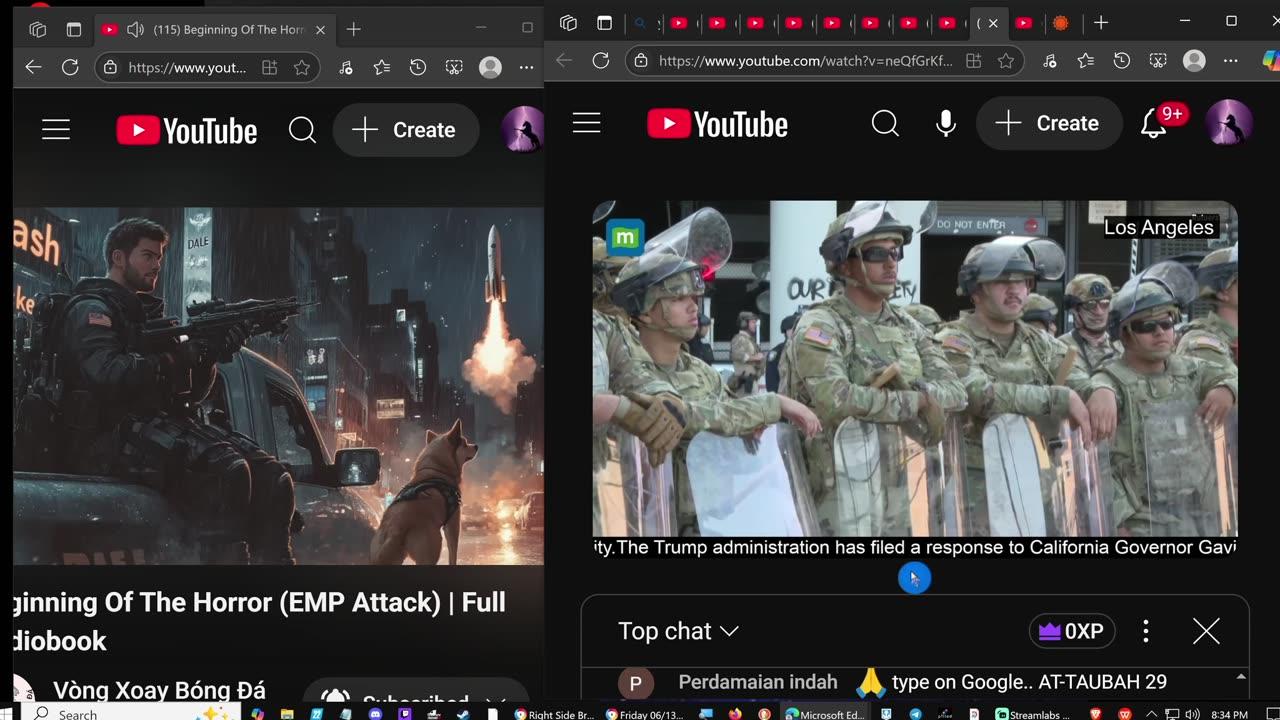The image size is (1280, 720).
Task: Refresh the page in left Edge window
Action: pyautogui.click(x=70, y=67)
